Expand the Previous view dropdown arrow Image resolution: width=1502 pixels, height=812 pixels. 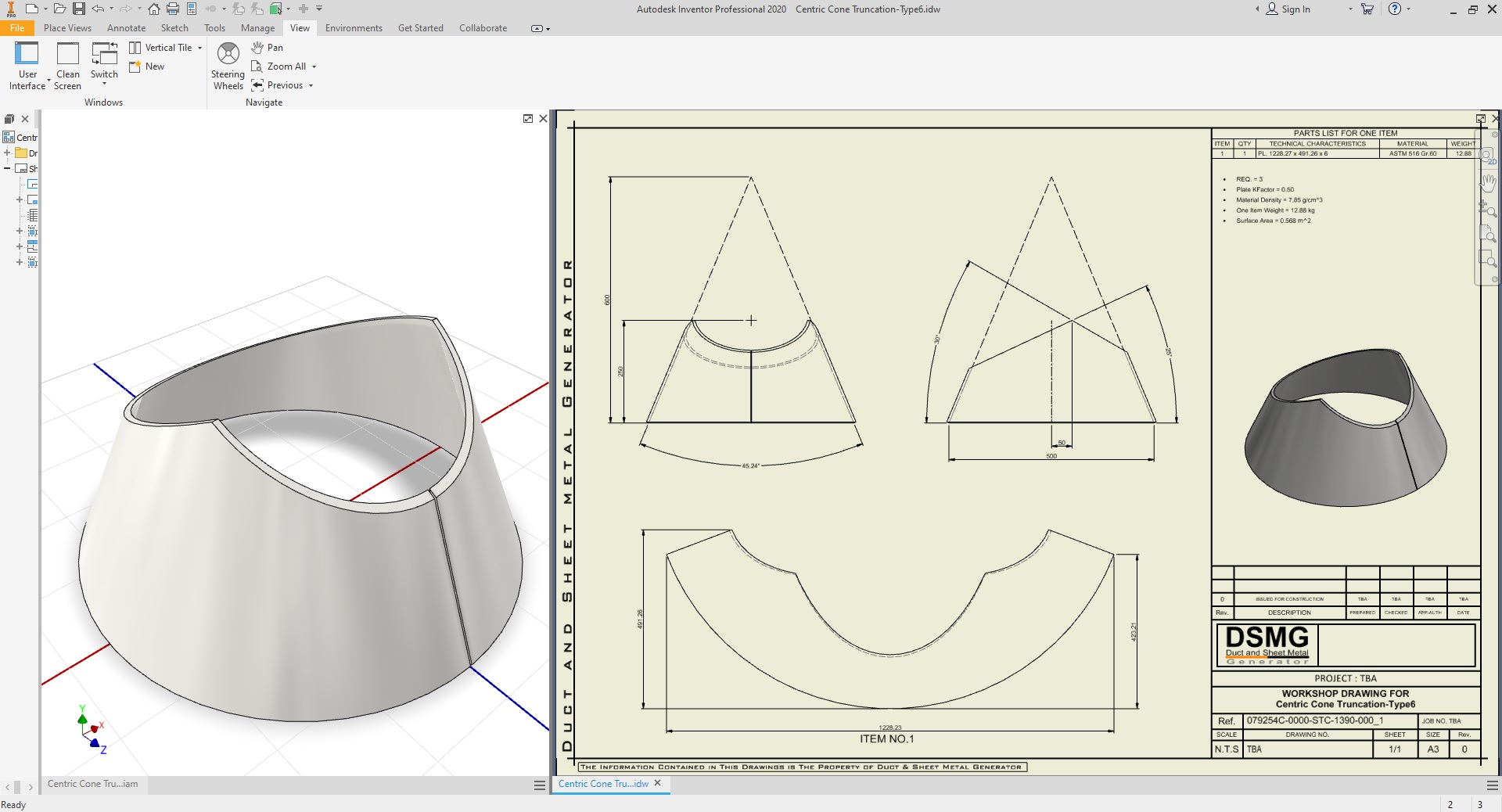311,85
